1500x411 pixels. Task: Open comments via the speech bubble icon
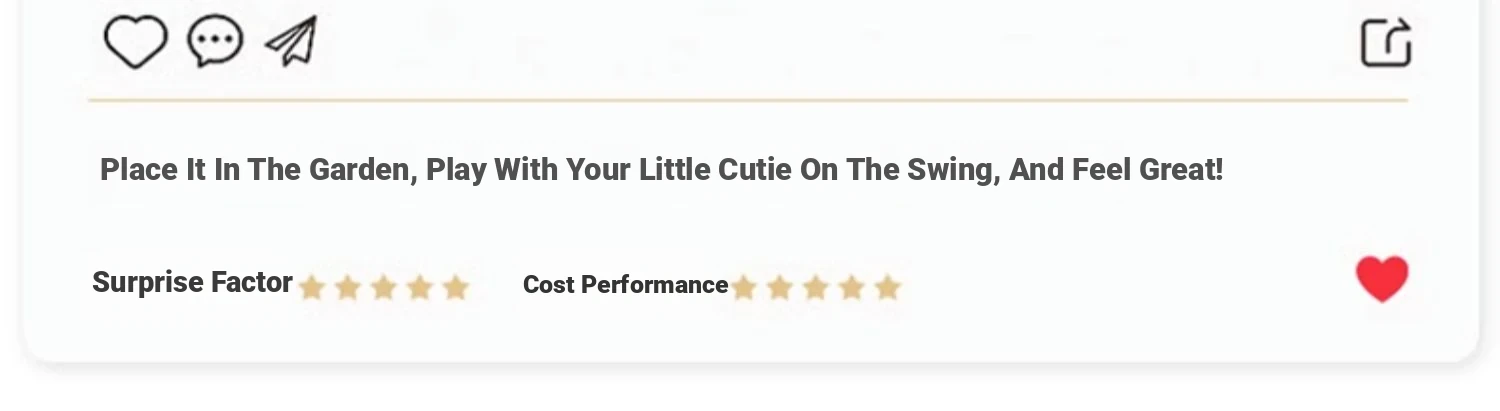point(215,42)
